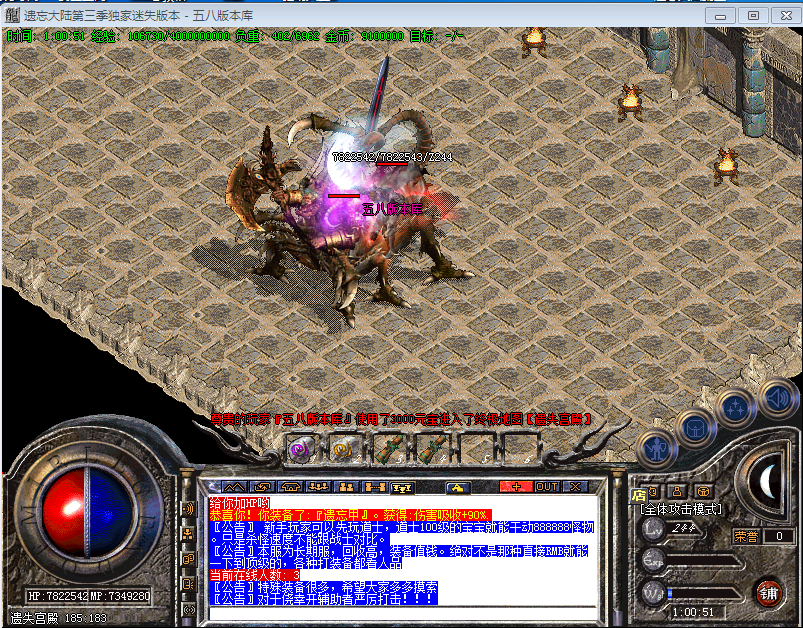Viewport: 803px width, 628px height.
Task: Minimize the game window
Action: coord(721,15)
